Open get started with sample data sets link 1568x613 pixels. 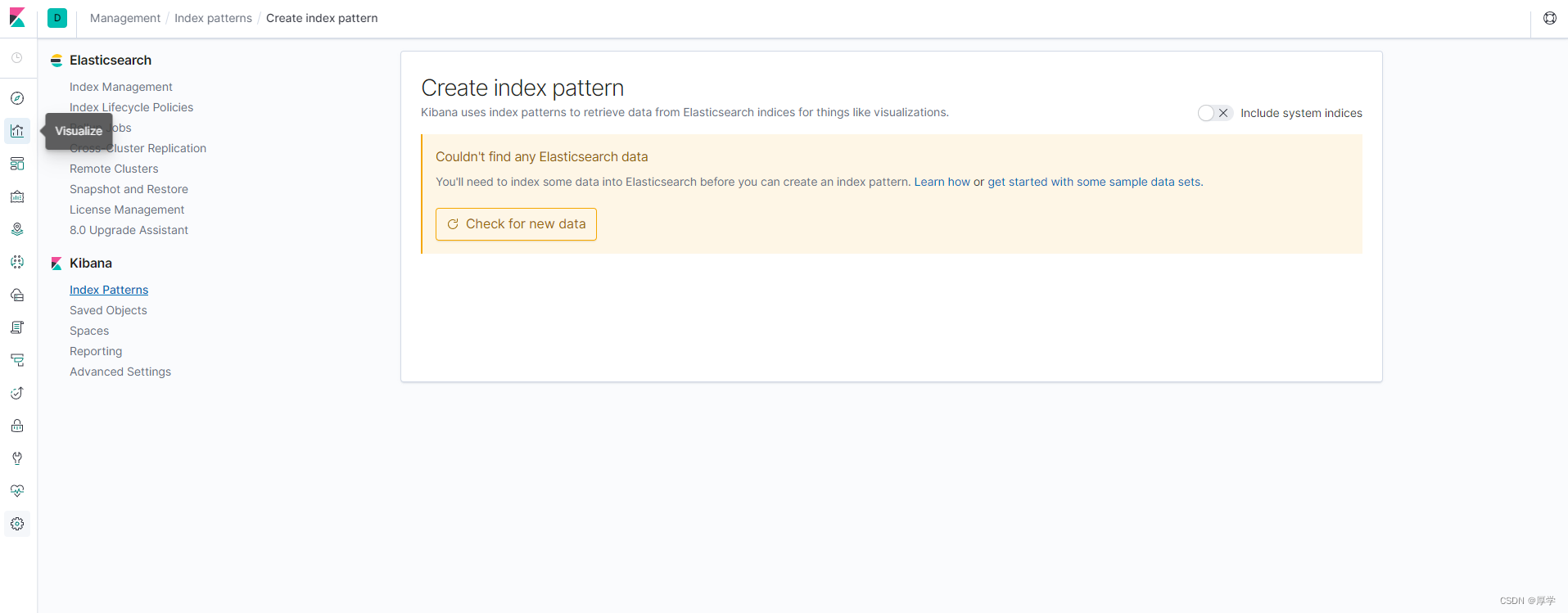(x=1094, y=182)
